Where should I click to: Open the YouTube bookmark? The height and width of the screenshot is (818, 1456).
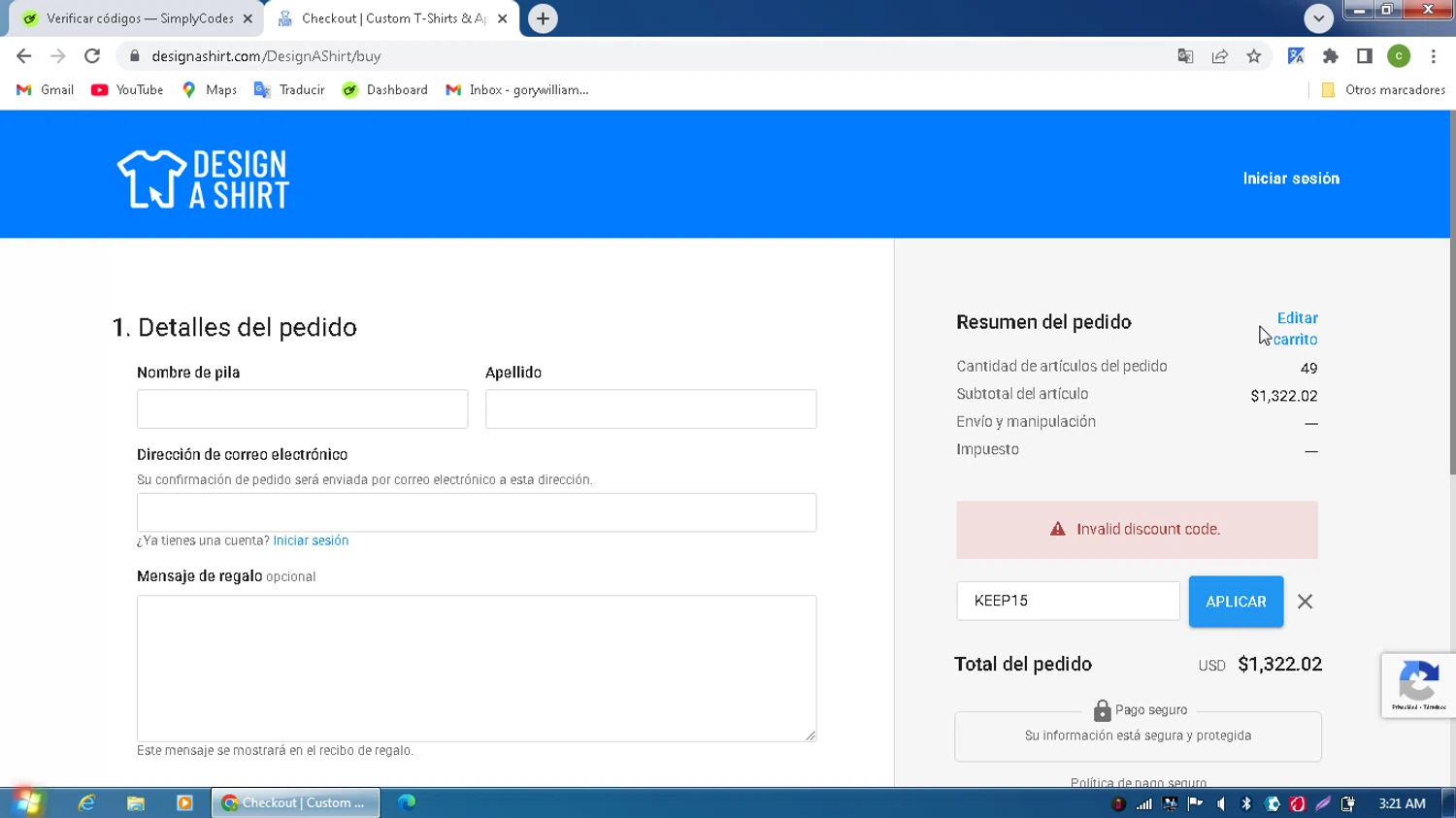coord(127,89)
